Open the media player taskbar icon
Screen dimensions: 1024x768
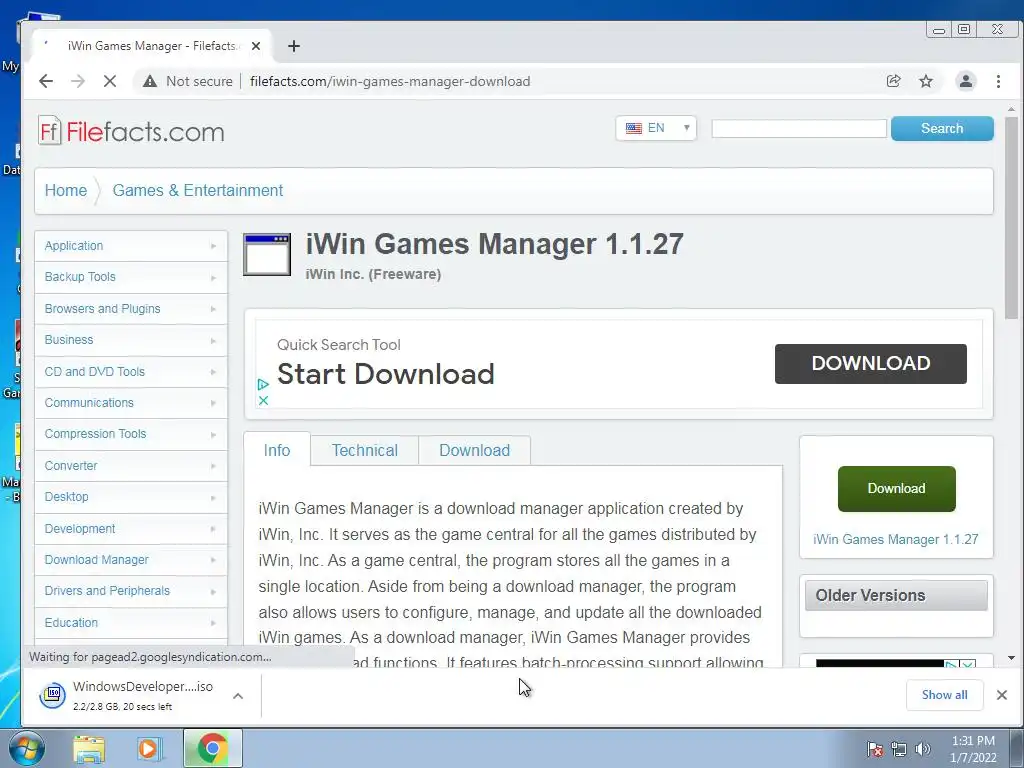pyautogui.click(x=150, y=748)
